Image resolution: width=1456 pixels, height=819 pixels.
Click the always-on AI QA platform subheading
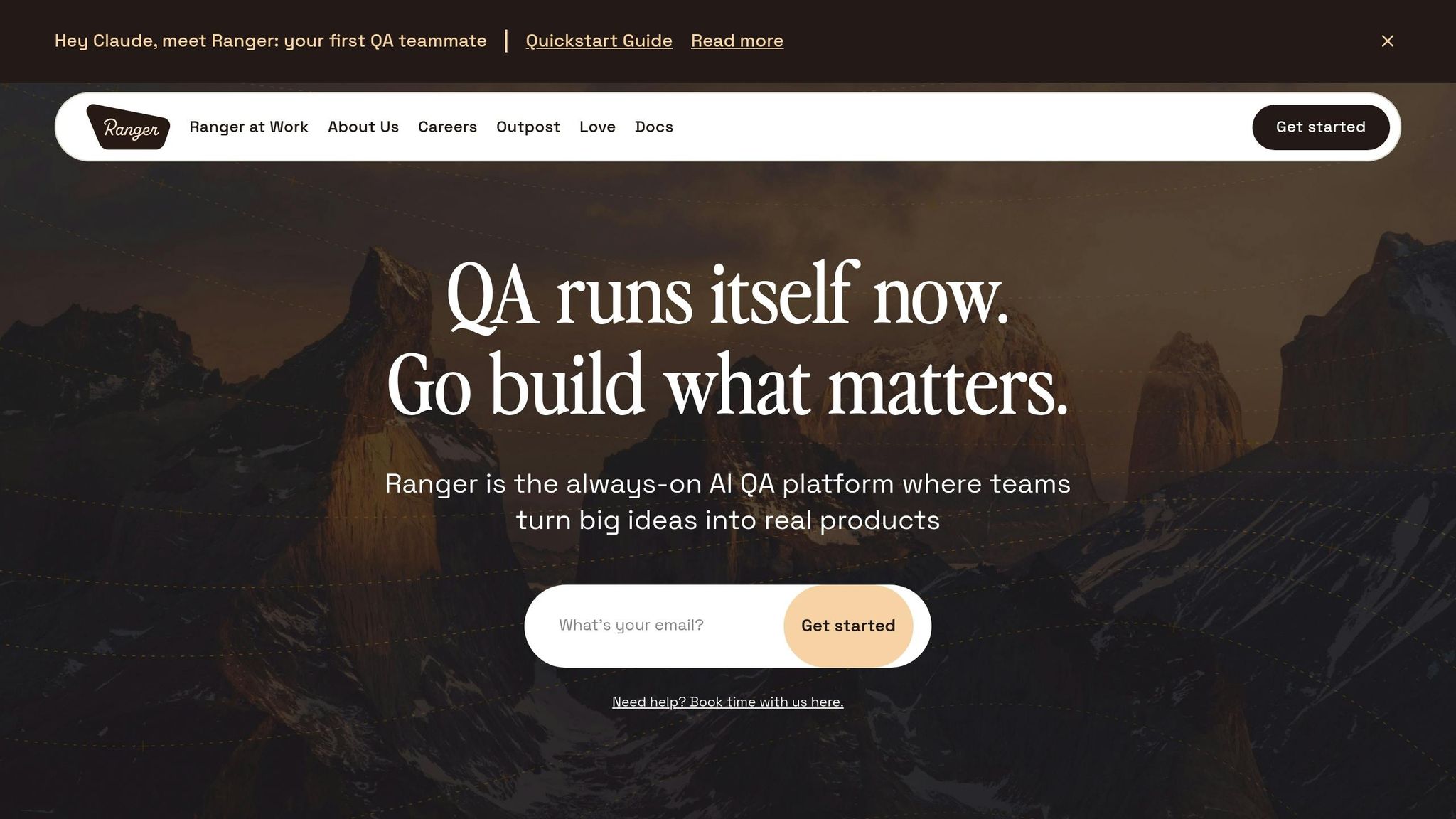[727, 502]
